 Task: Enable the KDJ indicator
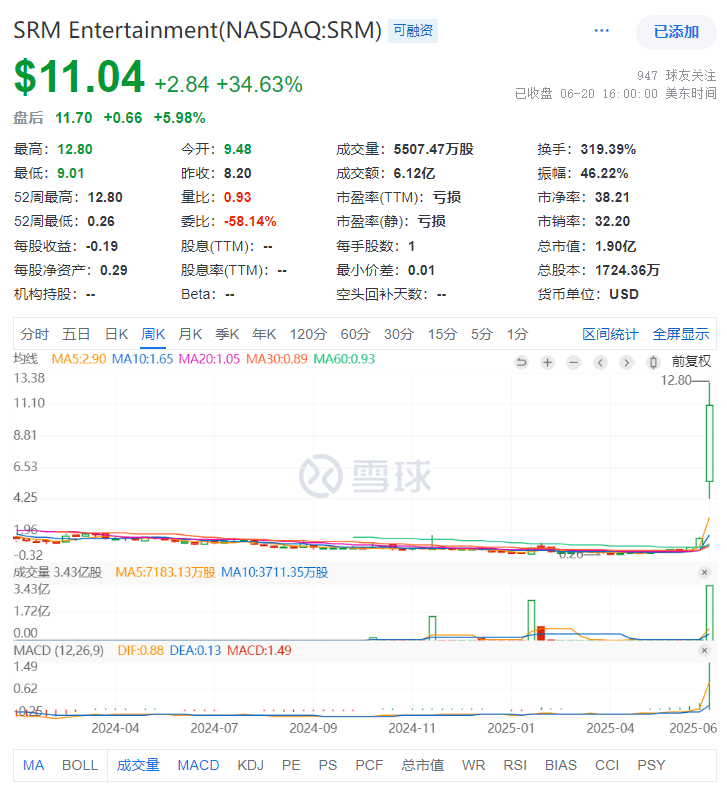pos(250,765)
